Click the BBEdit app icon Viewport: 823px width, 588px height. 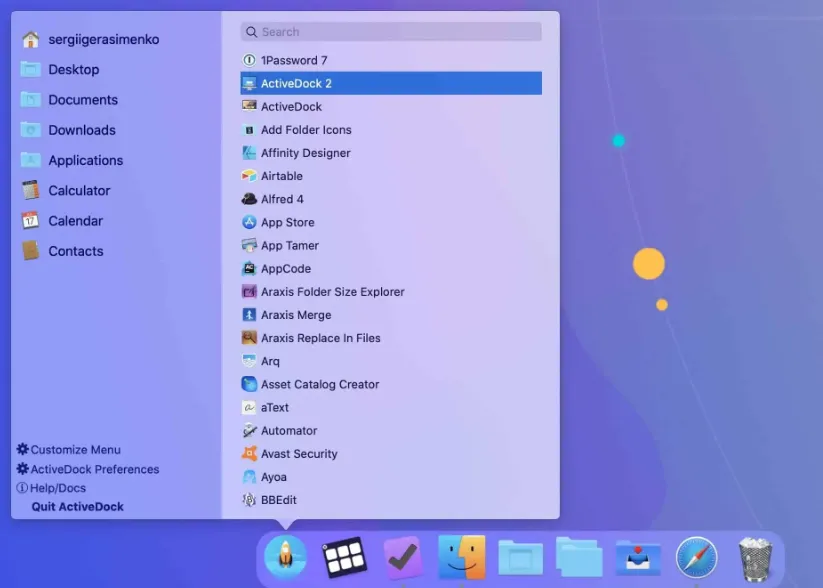[249, 500]
